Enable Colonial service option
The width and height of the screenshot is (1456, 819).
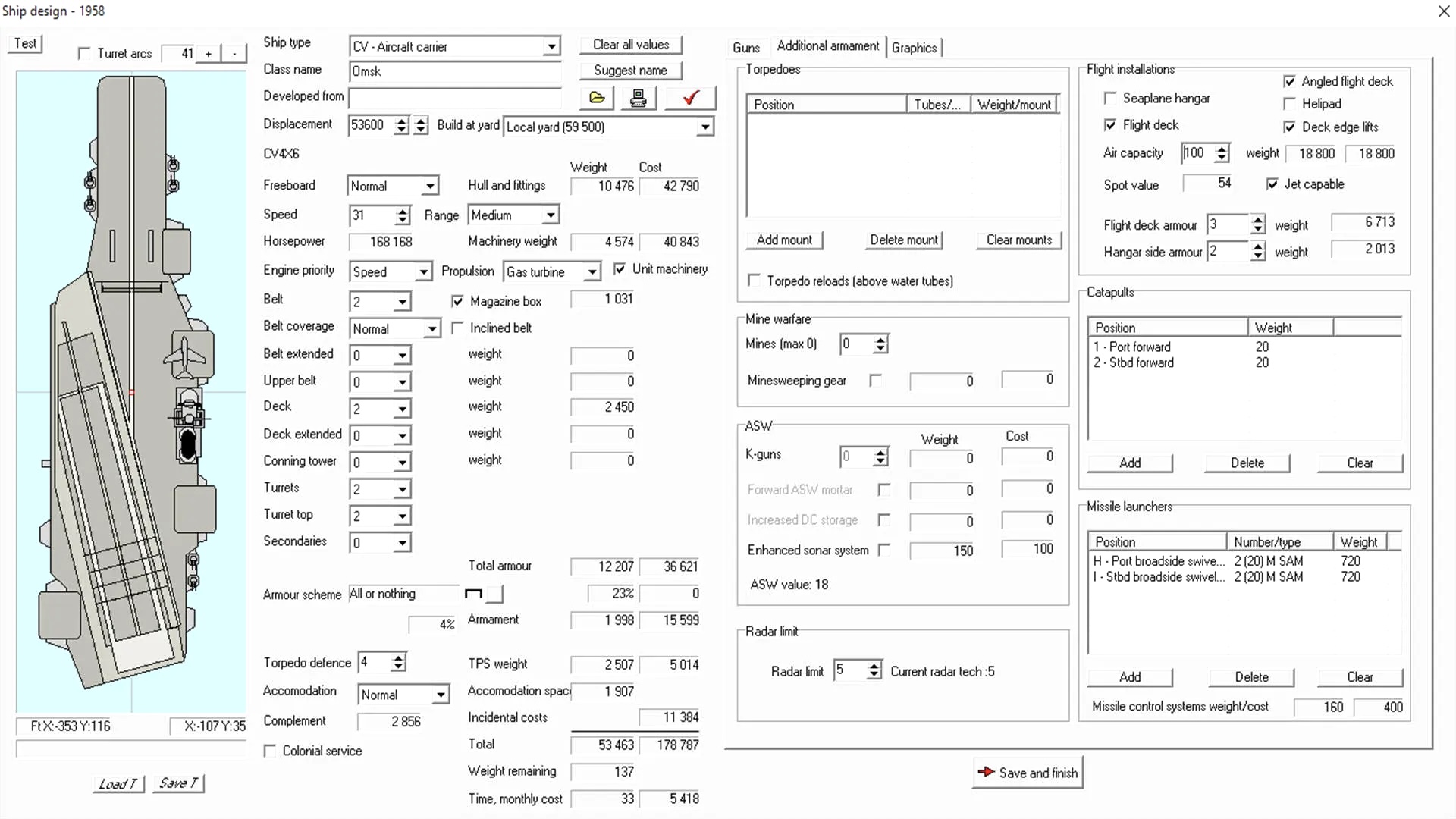tap(270, 751)
